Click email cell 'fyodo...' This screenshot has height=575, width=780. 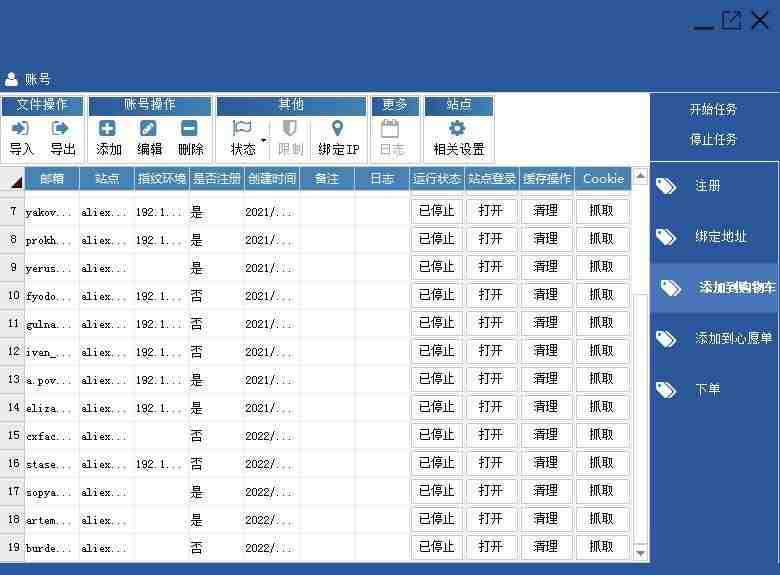tap(52, 296)
